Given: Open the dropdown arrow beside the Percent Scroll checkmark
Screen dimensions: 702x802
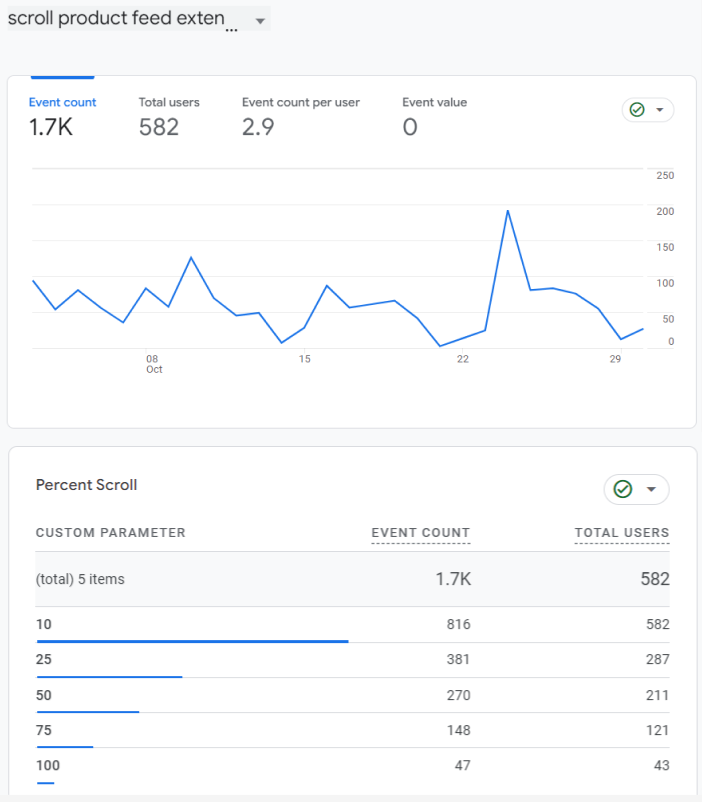Looking at the screenshot, I should click(x=651, y=489).
